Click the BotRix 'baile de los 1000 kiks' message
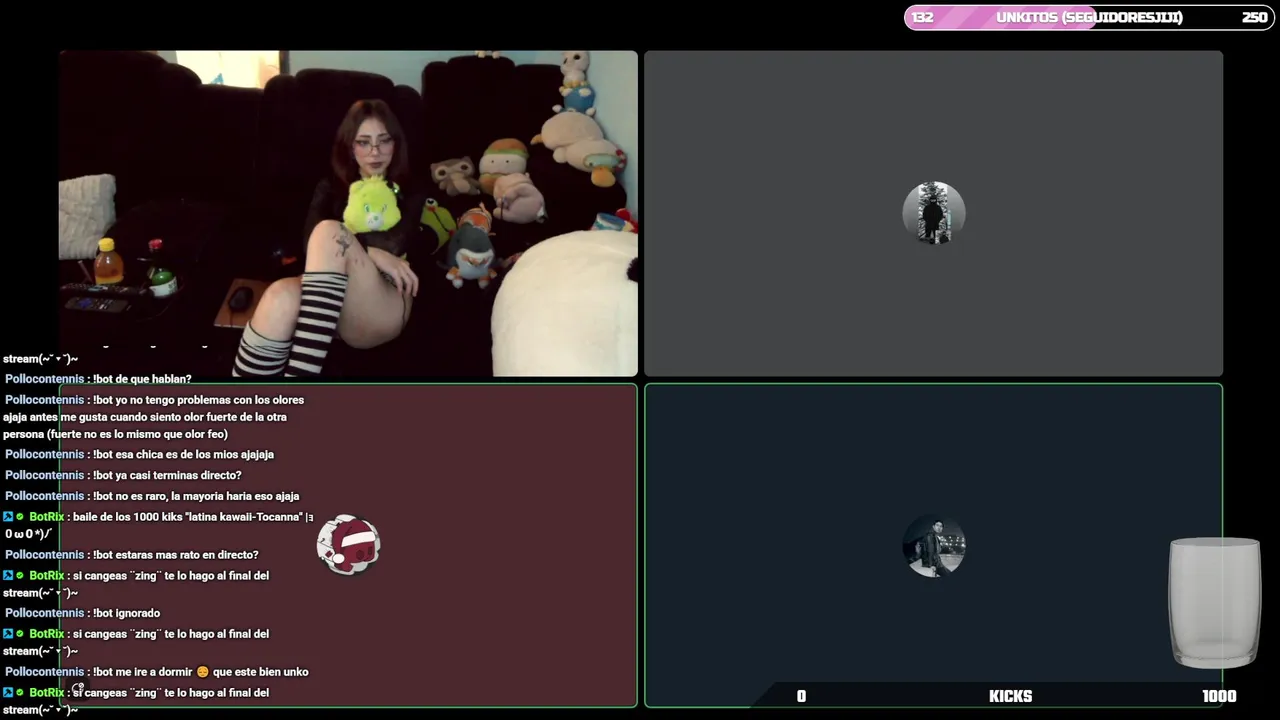 pos(158,525)
